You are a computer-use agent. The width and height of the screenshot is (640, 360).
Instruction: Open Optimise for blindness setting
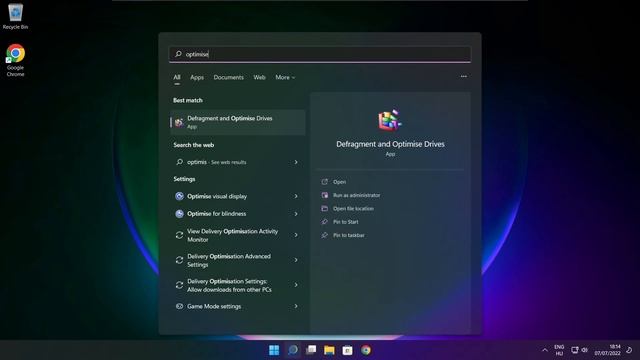click(x=238, y=213)
